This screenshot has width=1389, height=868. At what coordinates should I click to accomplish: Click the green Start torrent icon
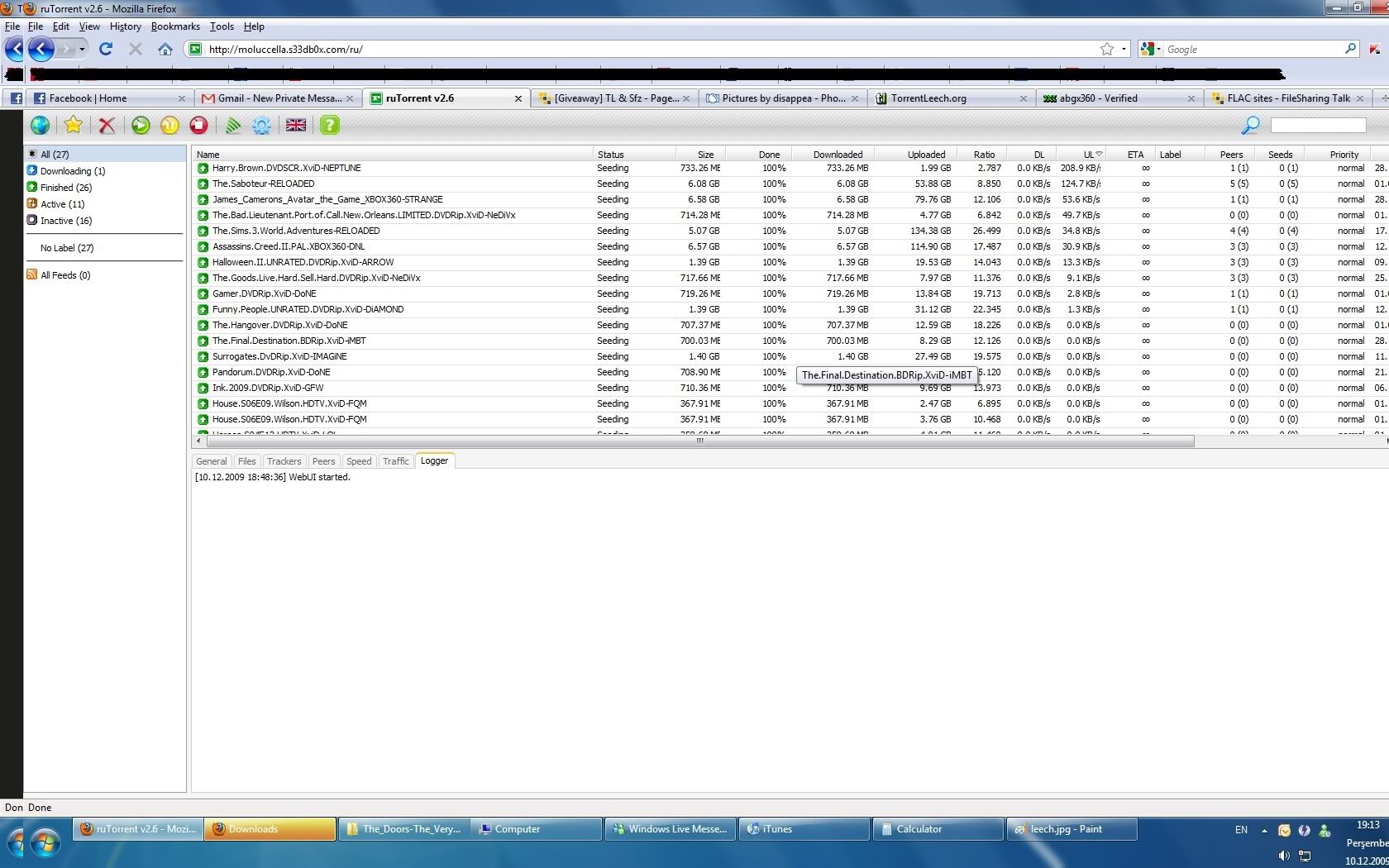pos(141,126)
